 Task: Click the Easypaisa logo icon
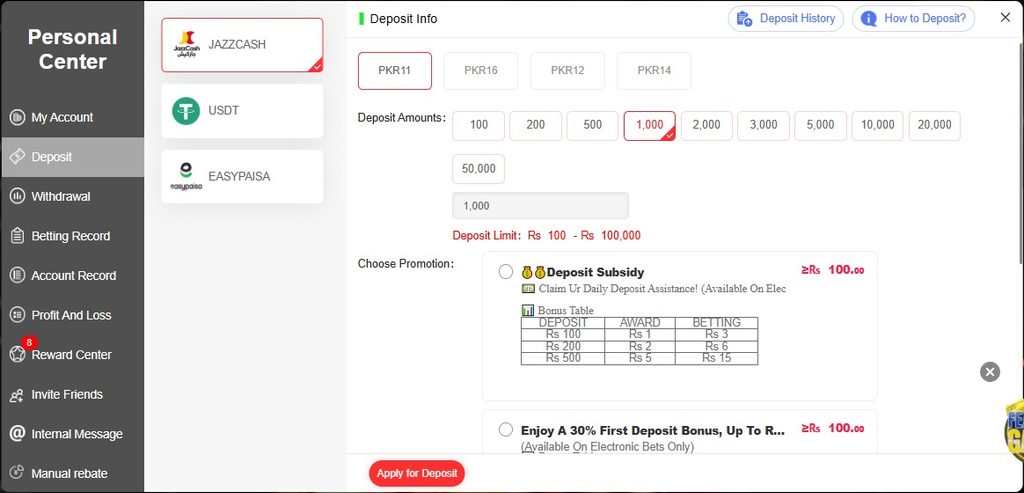click(186, 176)
